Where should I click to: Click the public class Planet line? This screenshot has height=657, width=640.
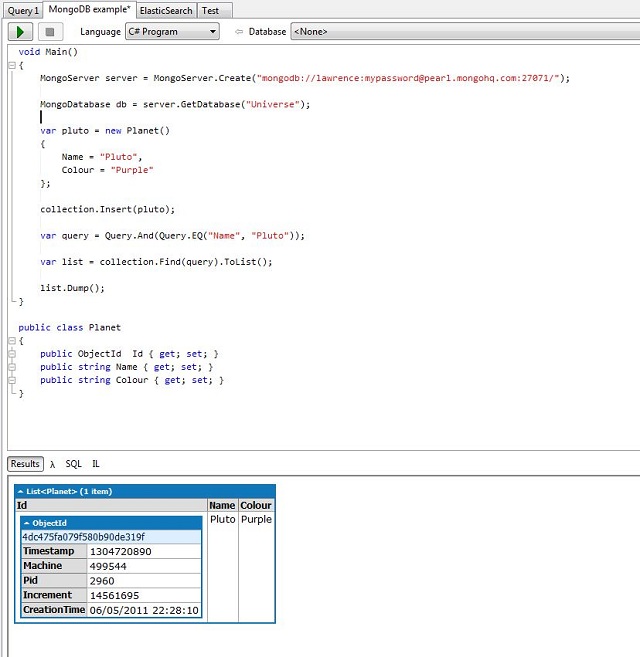click(x=69, y=328)
